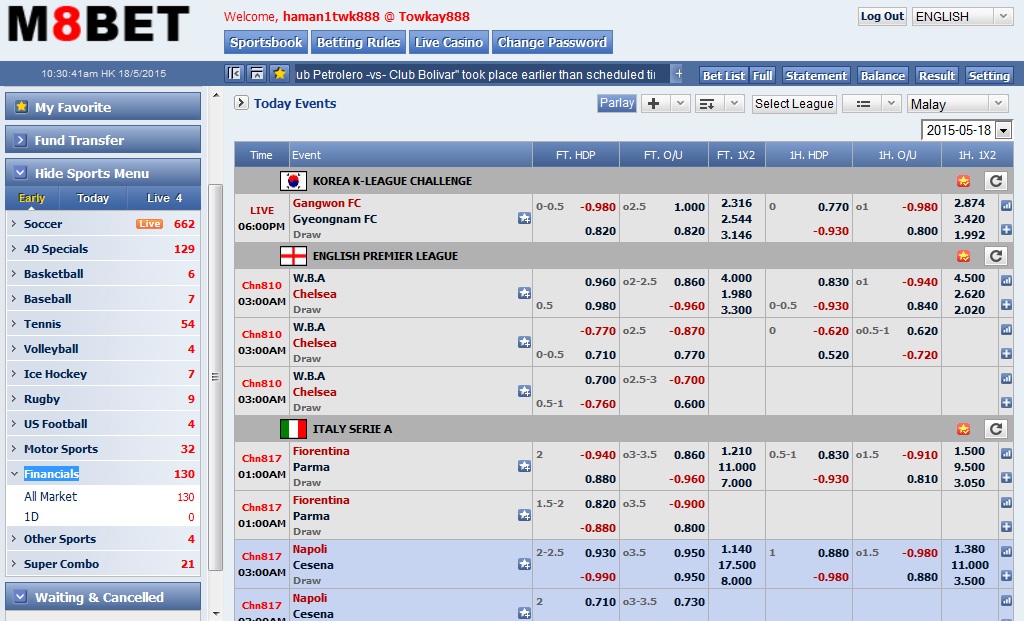1024x621 pixels.
Task: Open the Live Casino page
Action: [449, 42]
